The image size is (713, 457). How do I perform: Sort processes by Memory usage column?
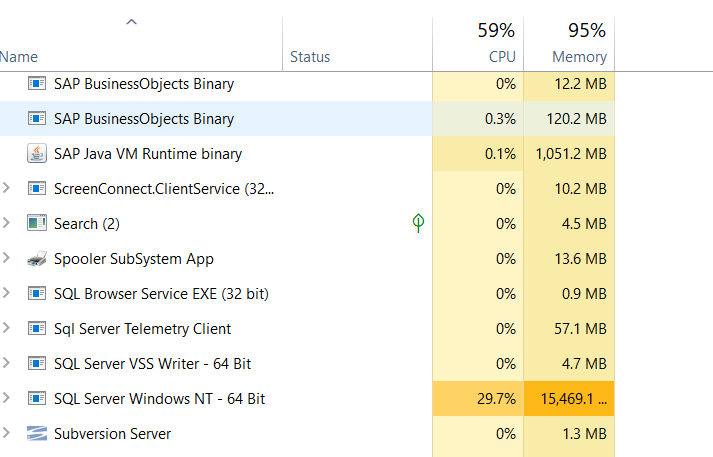pos(579,57)
